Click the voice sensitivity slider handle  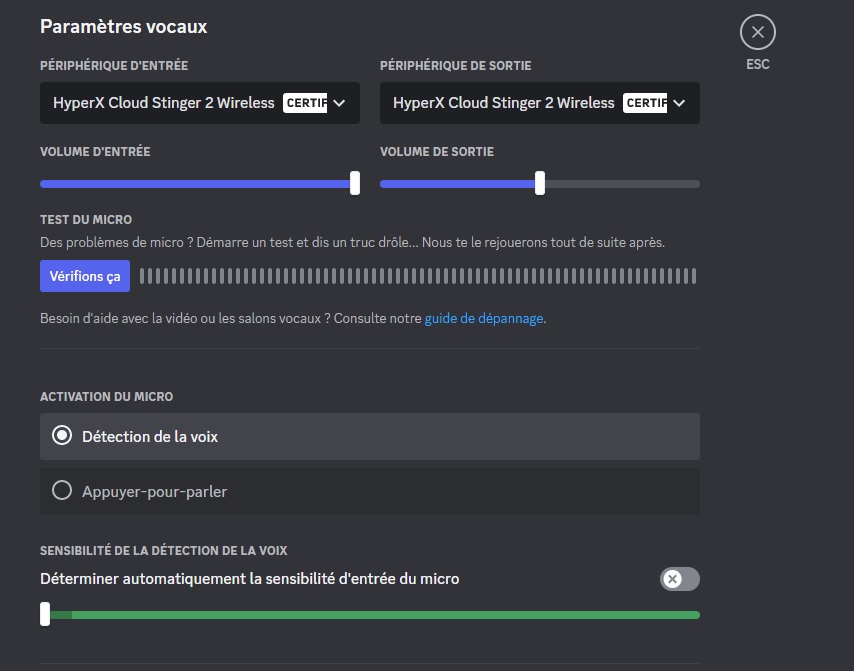[44, 615]
